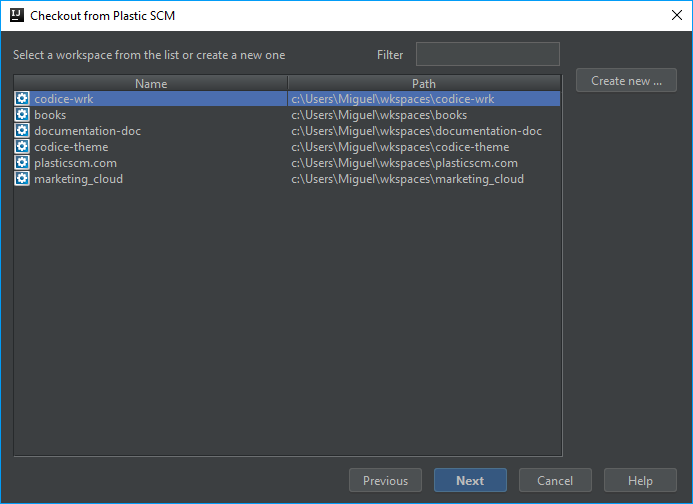Click the books workspace gear icon
The image size is (693, 504).
[22, 115]
